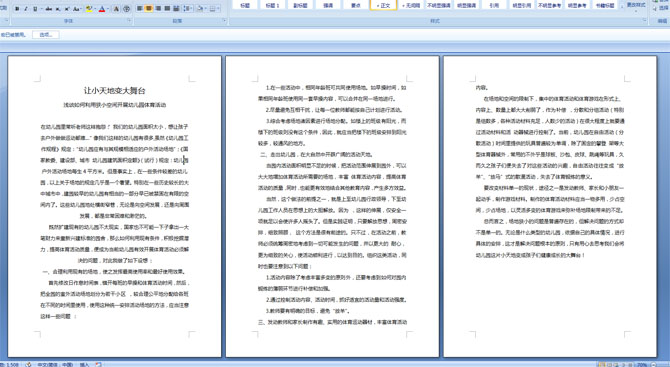Apply strikethrough to selected text
Screen dimensions: 670x367
tap(49, 9)
